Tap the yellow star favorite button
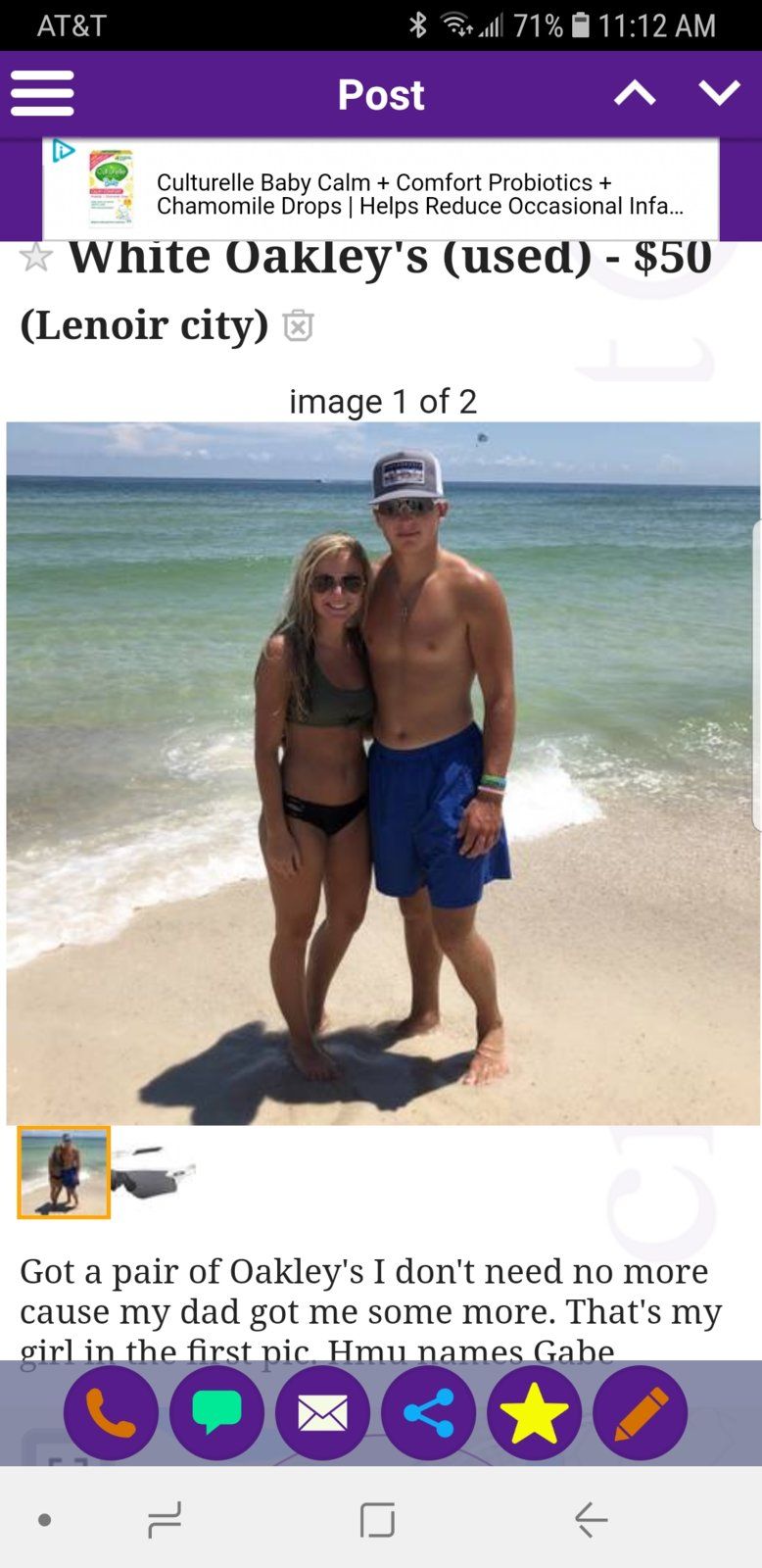Screen dimensions: 762x1568 (534, 1412)
